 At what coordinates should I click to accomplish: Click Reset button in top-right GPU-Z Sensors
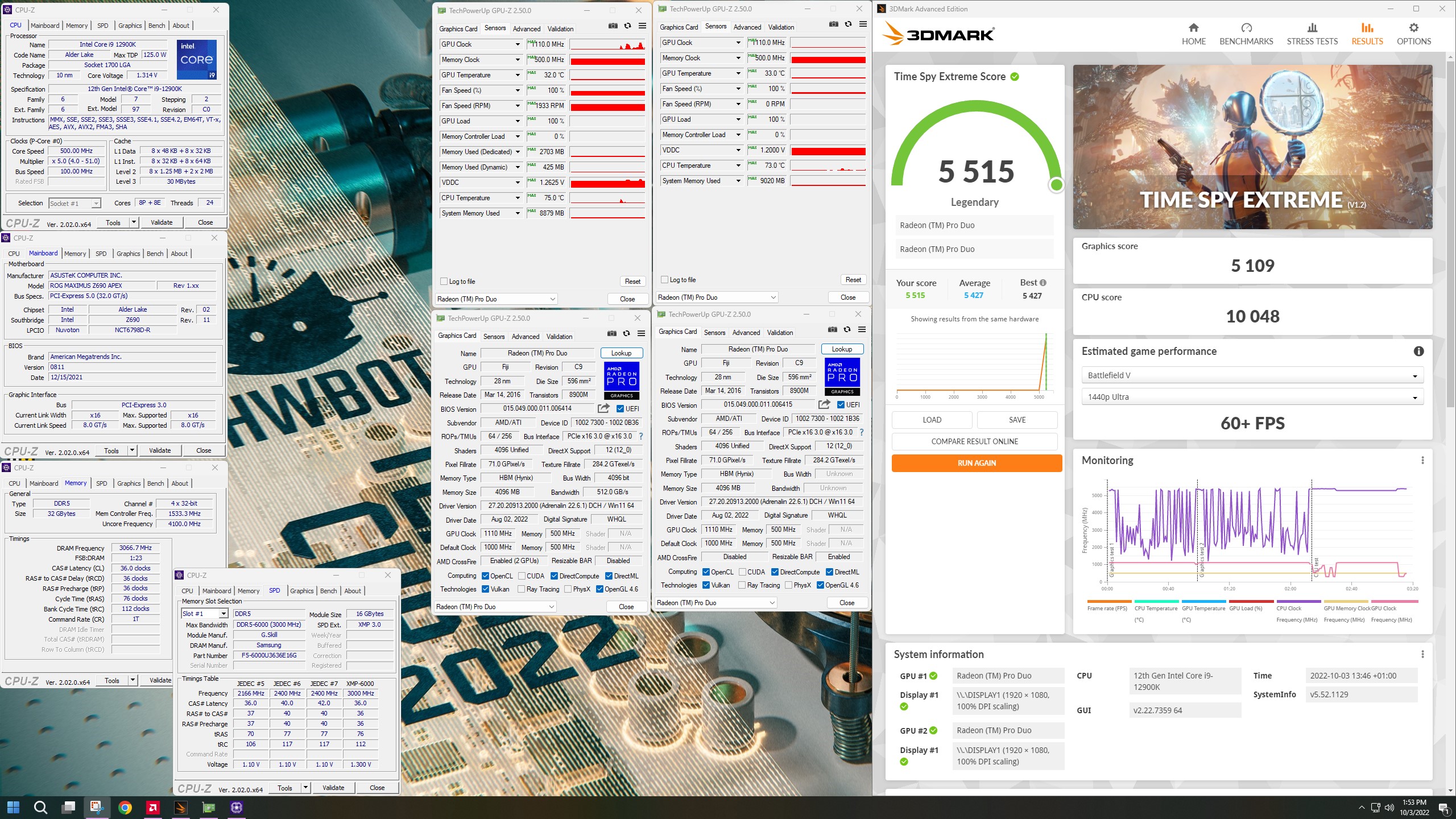pyautogui.click(x=853, y=280)
